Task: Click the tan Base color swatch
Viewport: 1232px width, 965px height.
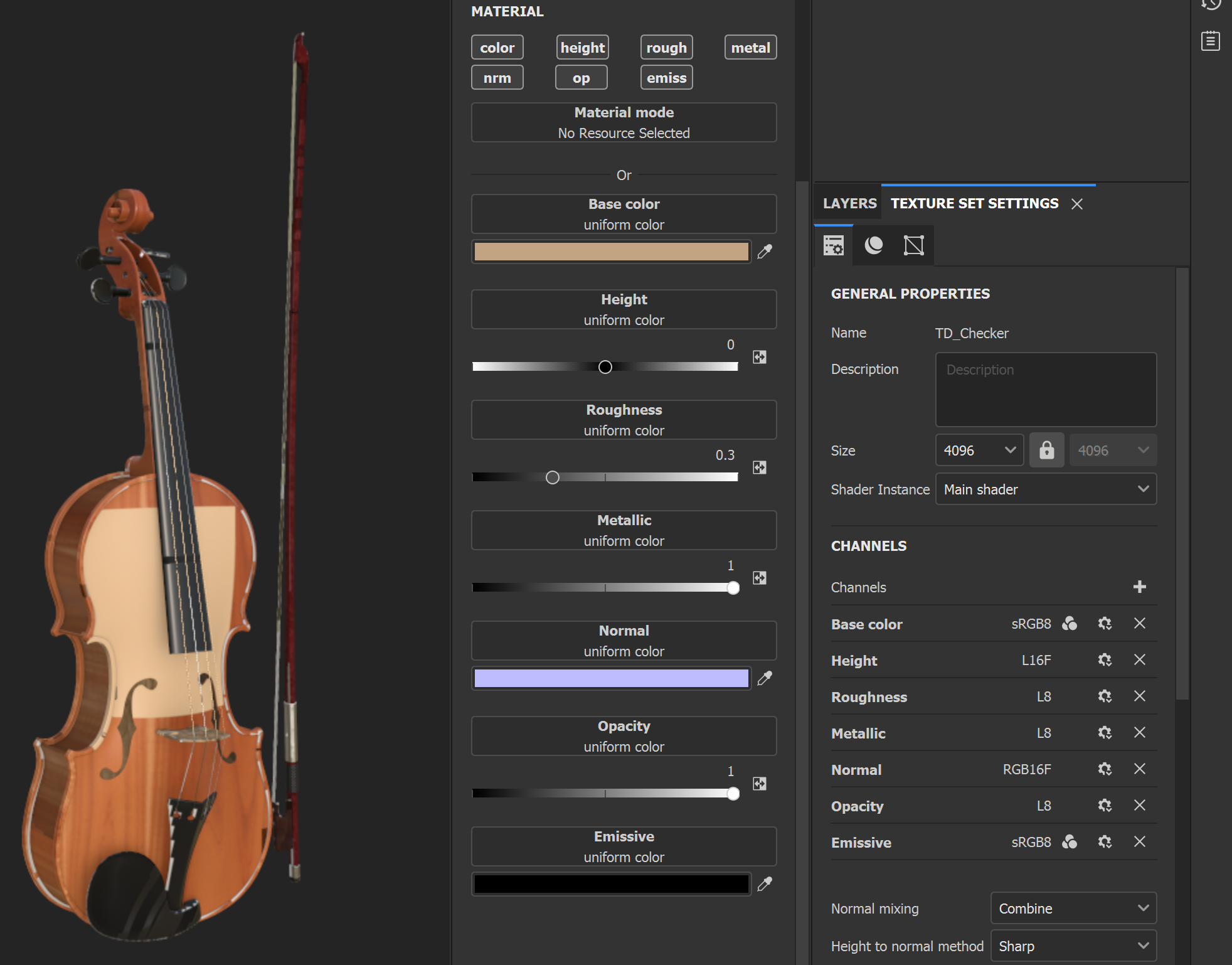Action: pyautogui.click(x=611, y=252)
